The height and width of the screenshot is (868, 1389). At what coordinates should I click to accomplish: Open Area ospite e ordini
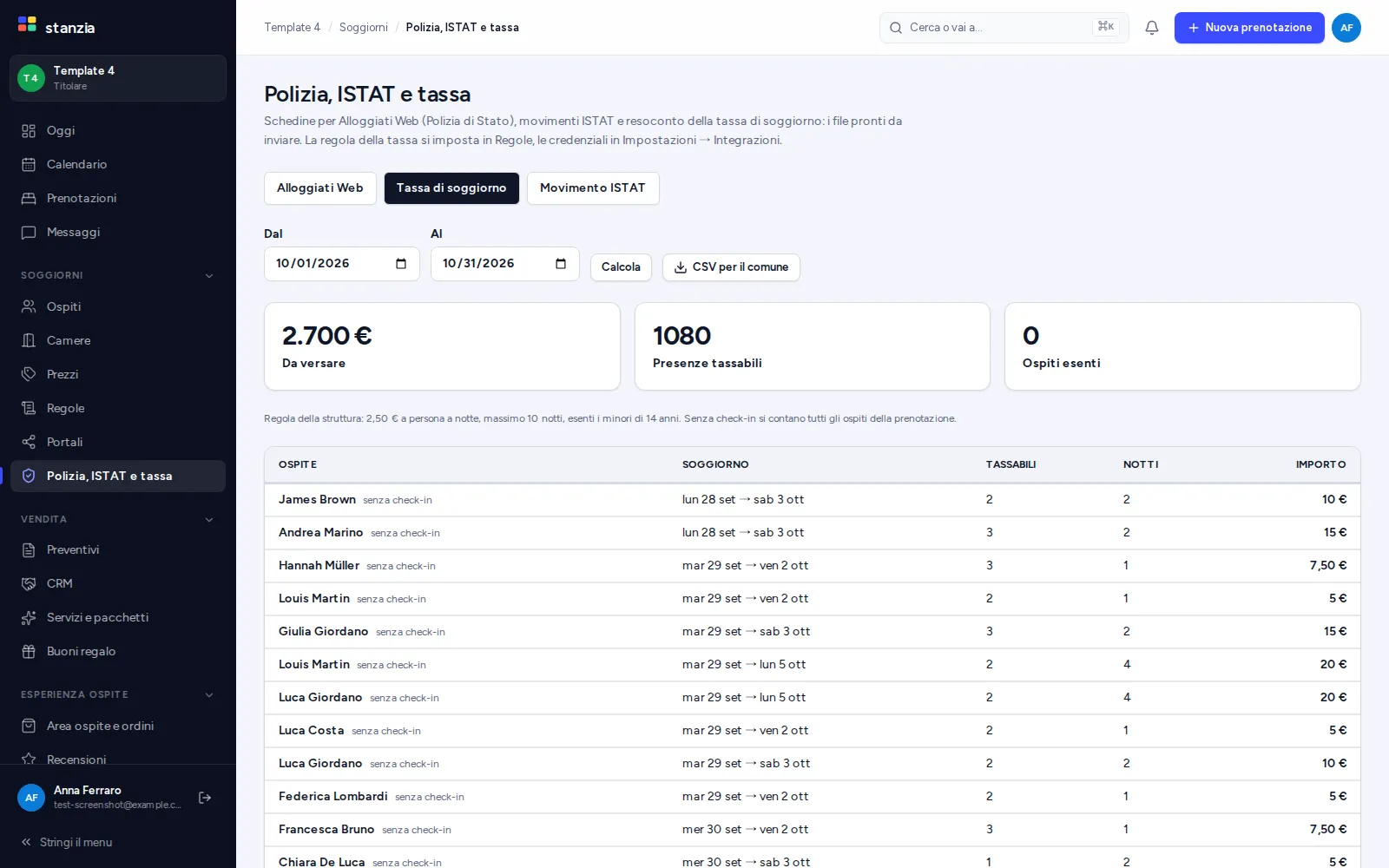[x=118, y=726]
